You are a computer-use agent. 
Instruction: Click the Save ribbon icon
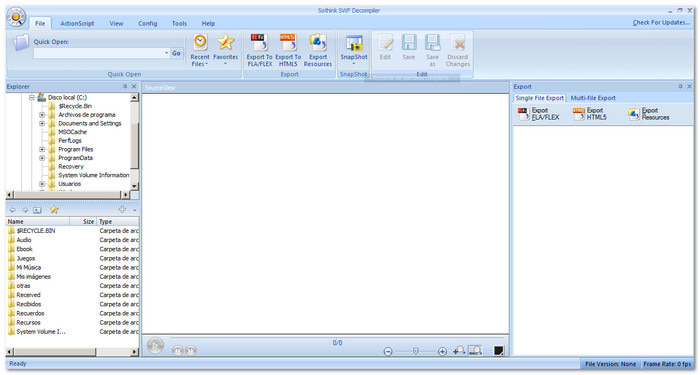coord(409,47)
